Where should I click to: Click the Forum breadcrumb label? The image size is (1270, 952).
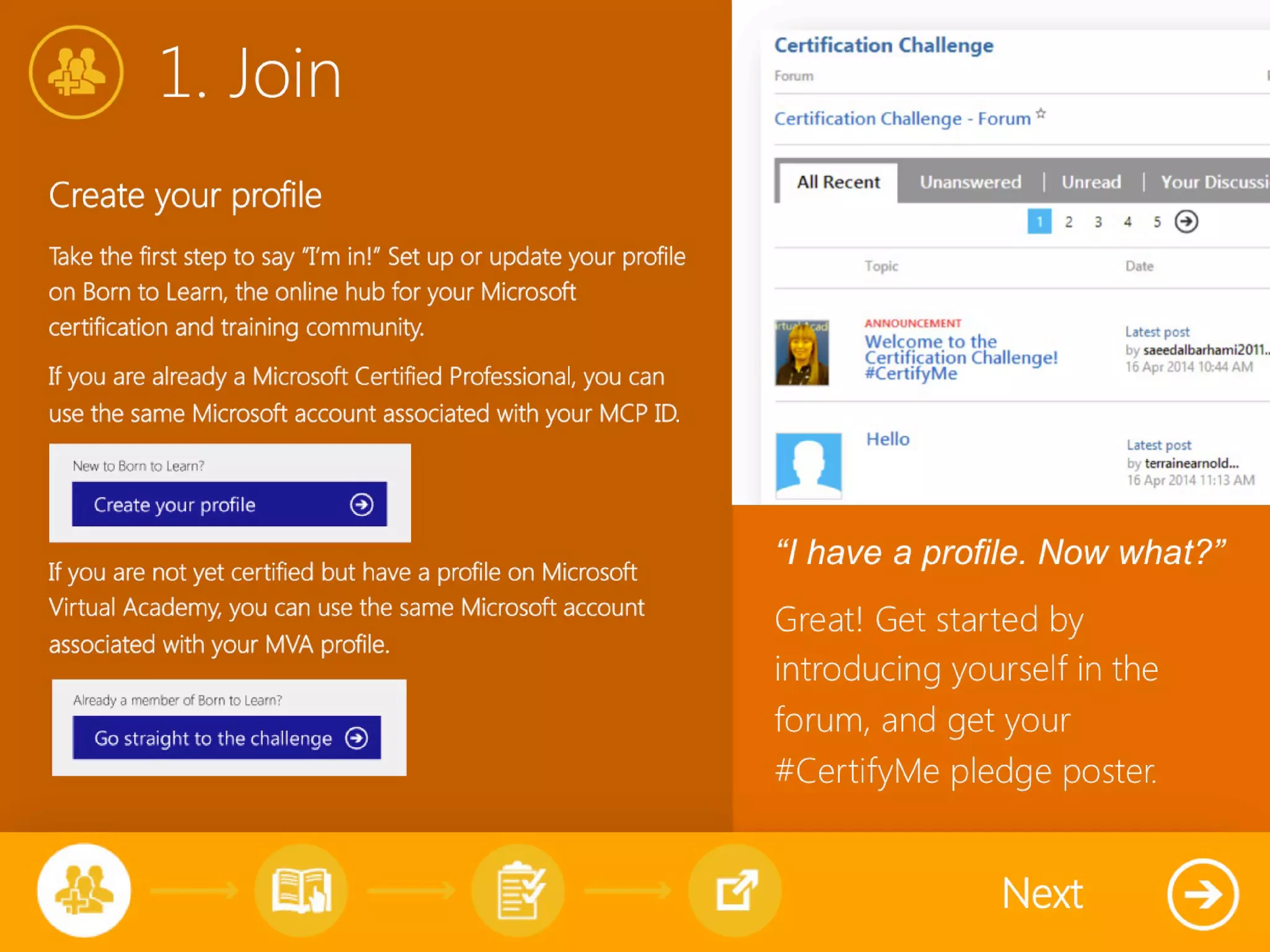click(x=794, y=76)
